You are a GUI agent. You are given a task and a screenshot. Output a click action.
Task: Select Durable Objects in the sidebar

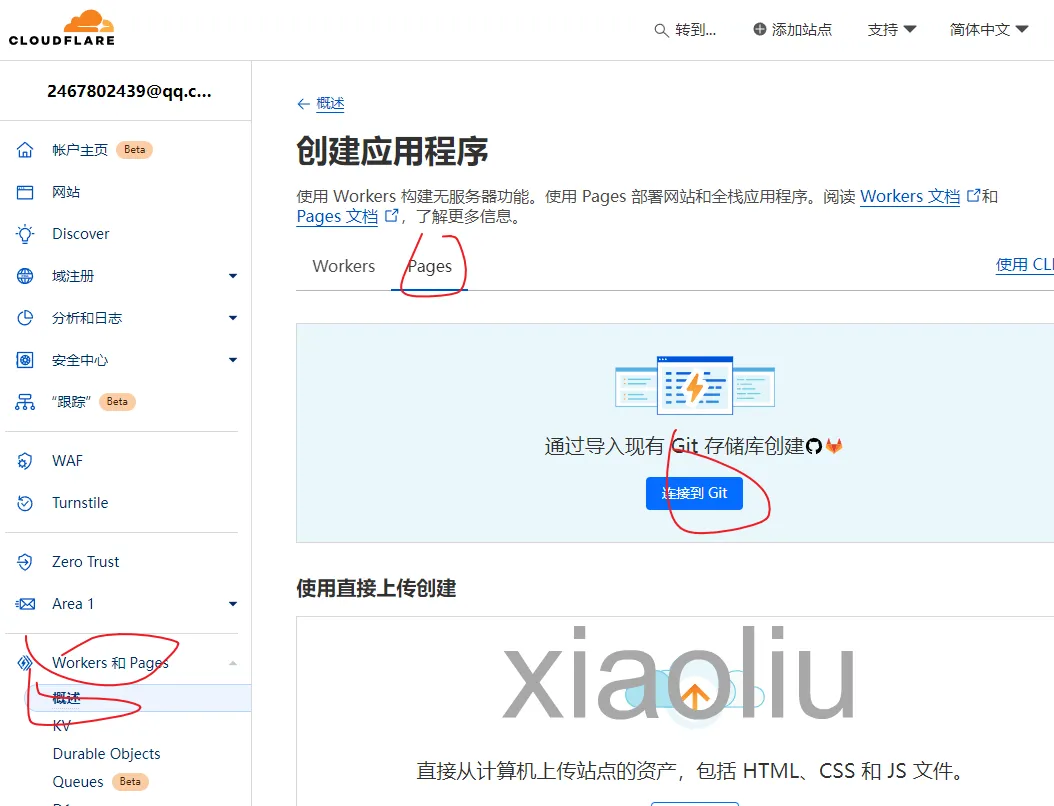click(106, 754)
